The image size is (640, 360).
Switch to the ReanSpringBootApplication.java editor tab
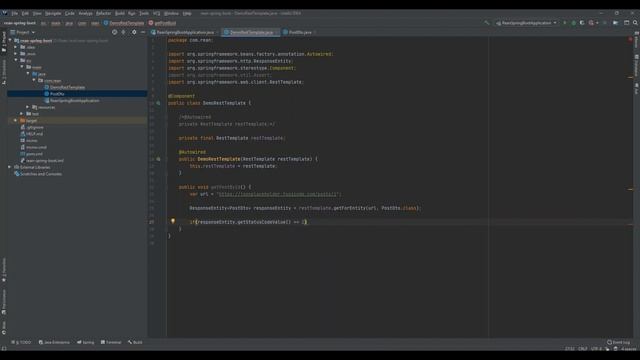(184, 32)
